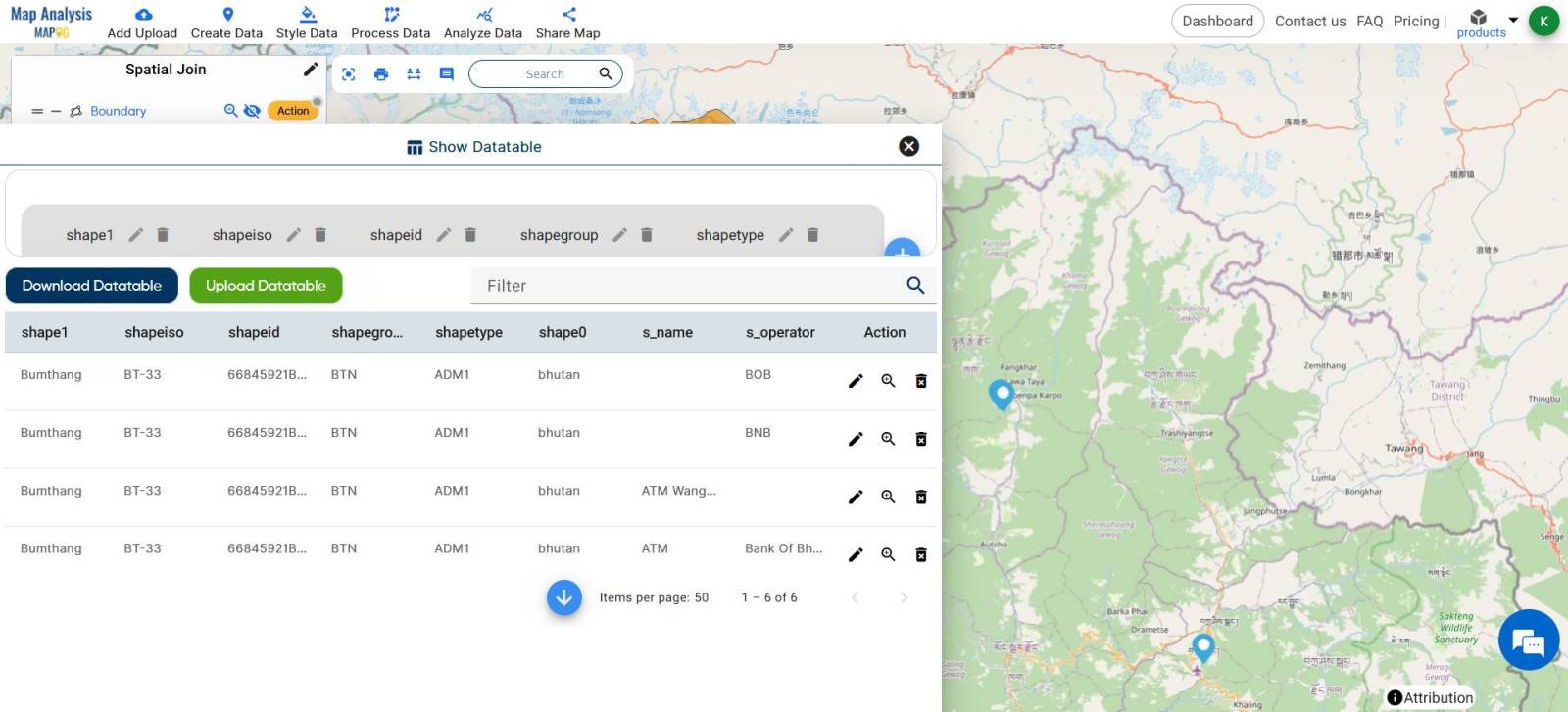
Task: Zoom to the BOB operator row feature
Action: click(888, 381)
